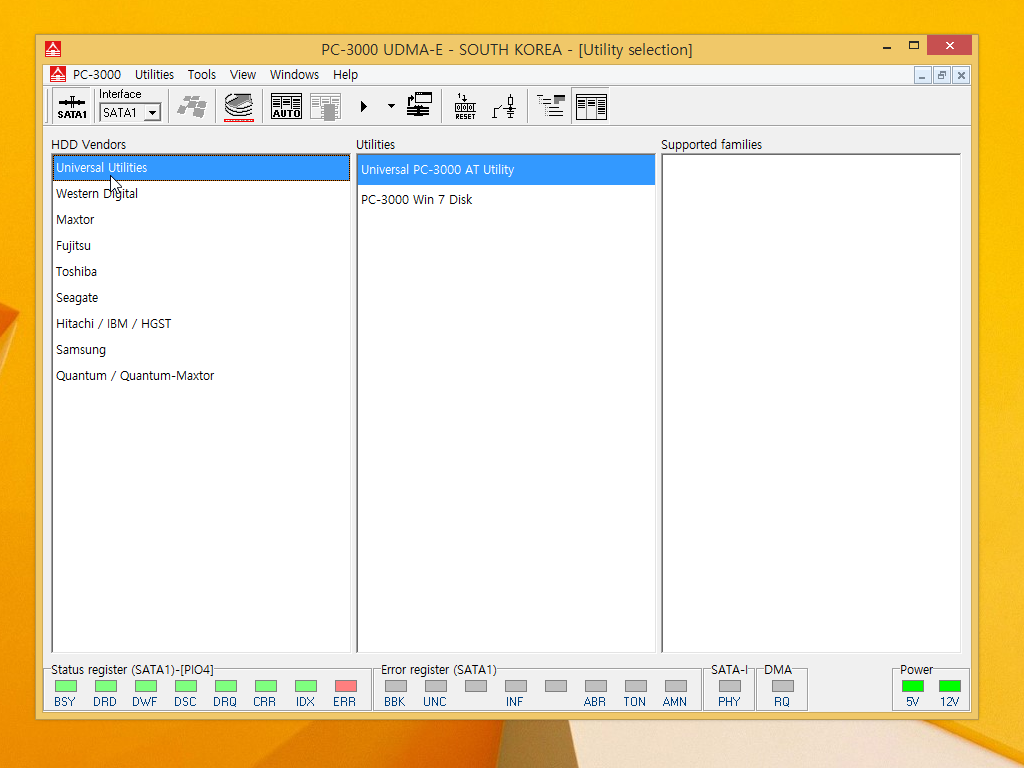Viewport: 1024px width, 768px height.
Task: Click the AMN error register indicator
Action: 675,686
